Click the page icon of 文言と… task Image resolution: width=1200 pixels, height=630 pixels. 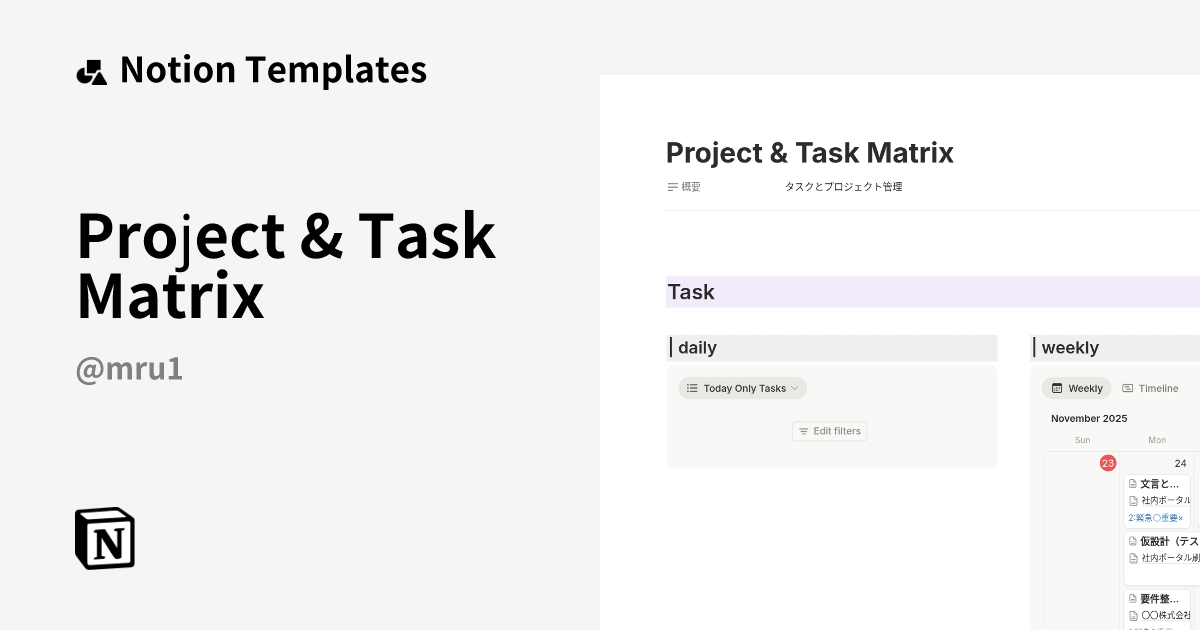tap(1133, 484)
